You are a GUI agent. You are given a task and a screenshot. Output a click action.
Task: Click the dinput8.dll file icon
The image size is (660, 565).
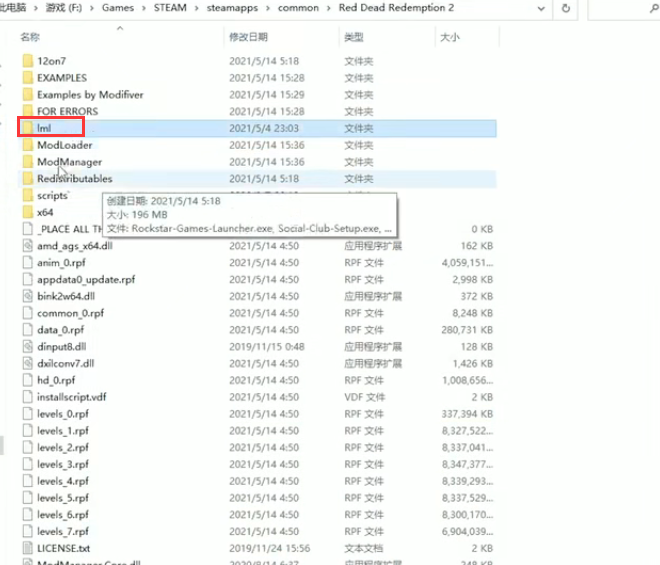[x=28, y=347]
